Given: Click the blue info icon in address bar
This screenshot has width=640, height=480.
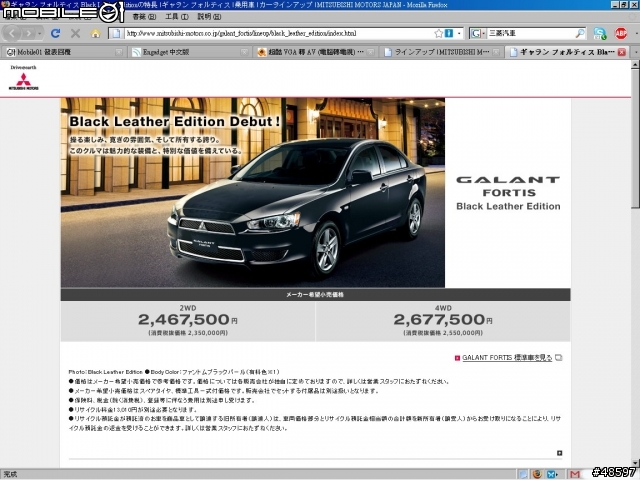Looking at the screenshot, I should (x=449, y=33).
